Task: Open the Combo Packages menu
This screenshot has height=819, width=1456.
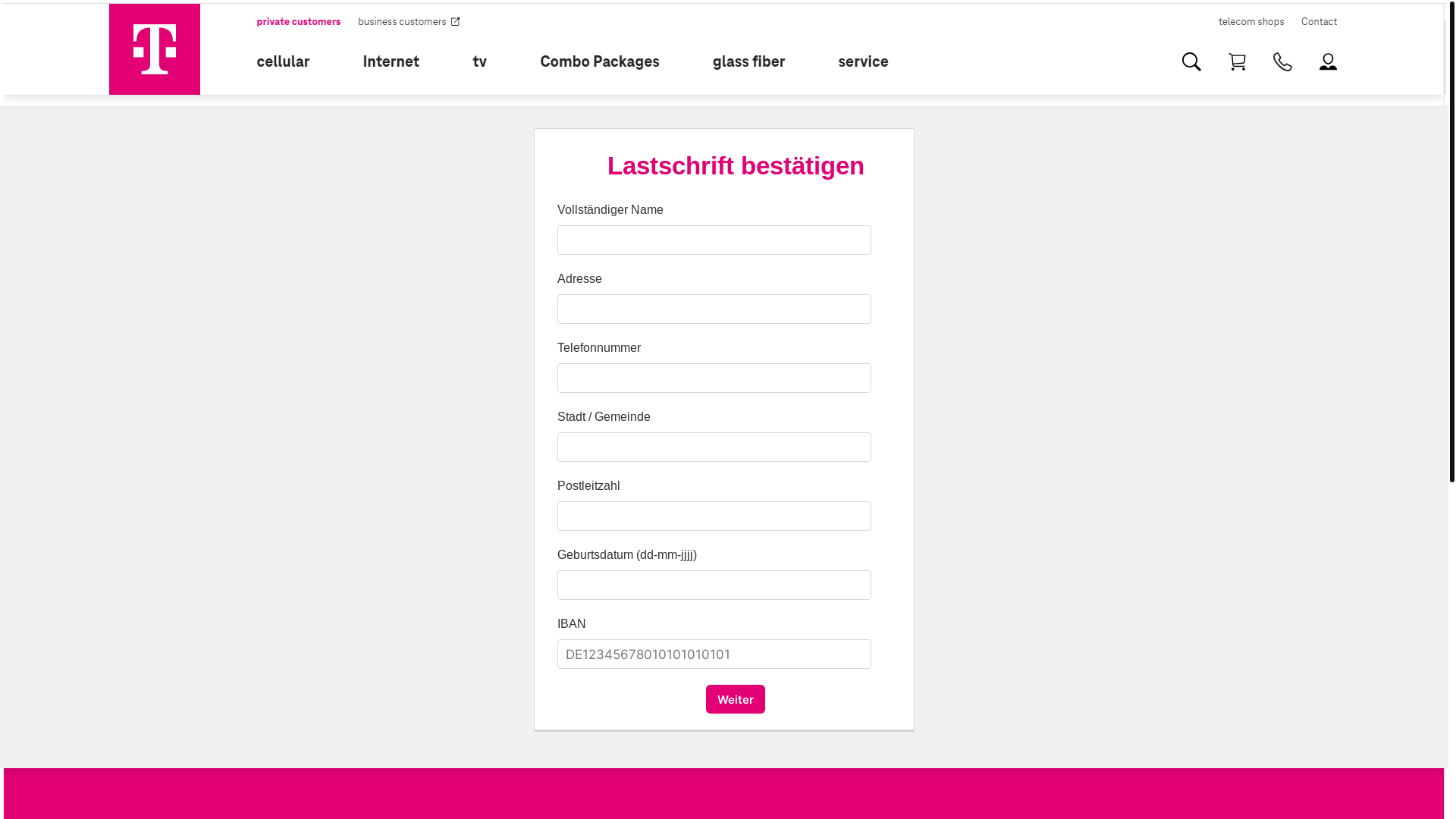Action: tap(599, 61)
